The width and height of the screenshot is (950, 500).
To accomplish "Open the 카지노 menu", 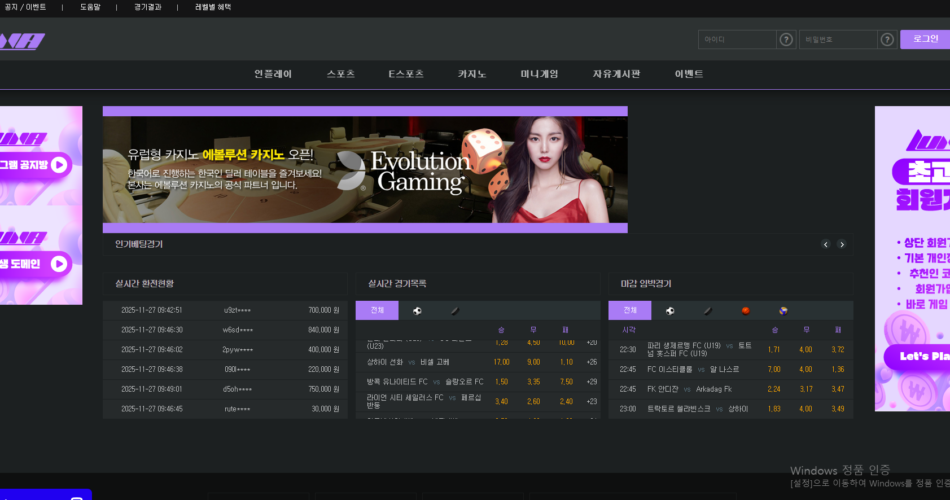I will pyautogui.click(x=472, y=74).
